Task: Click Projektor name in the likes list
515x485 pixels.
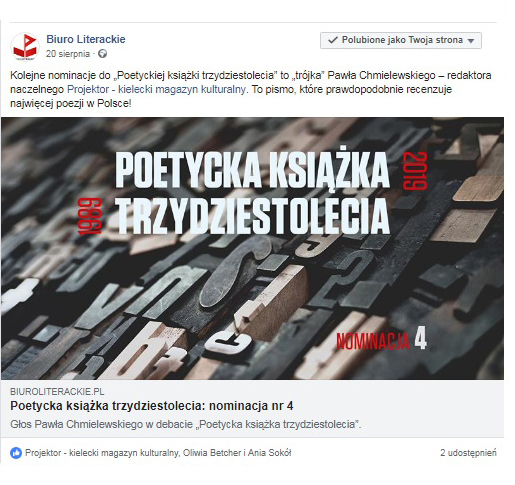Action: click(x=103, y=453)
